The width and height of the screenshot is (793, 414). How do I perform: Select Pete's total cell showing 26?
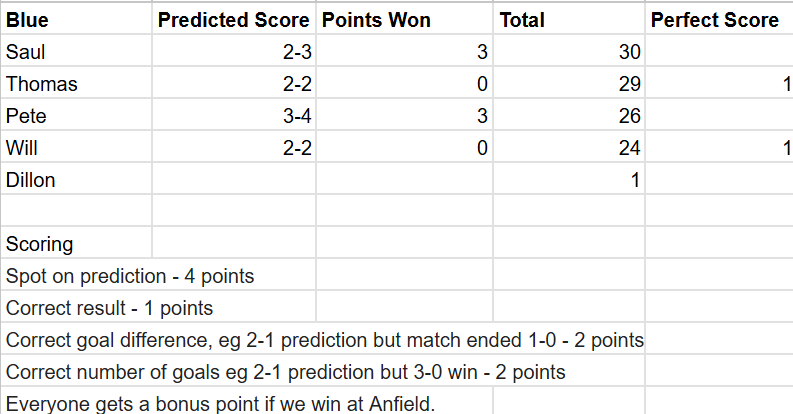tap(568, 116)
